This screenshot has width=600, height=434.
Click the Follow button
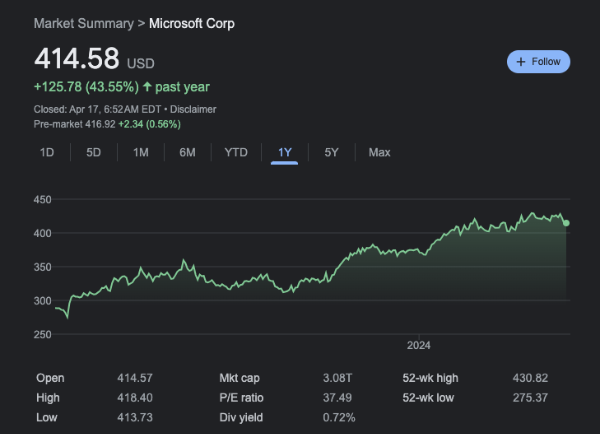(538, 62)
